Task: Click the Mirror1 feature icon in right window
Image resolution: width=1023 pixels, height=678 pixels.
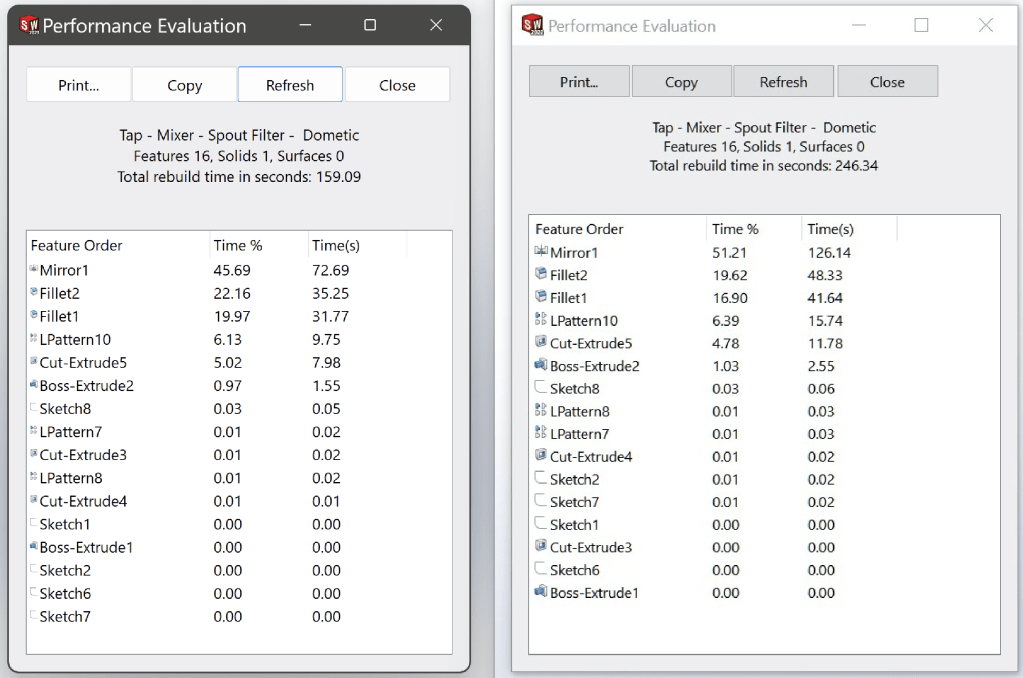Action: [x=541, y=252]
